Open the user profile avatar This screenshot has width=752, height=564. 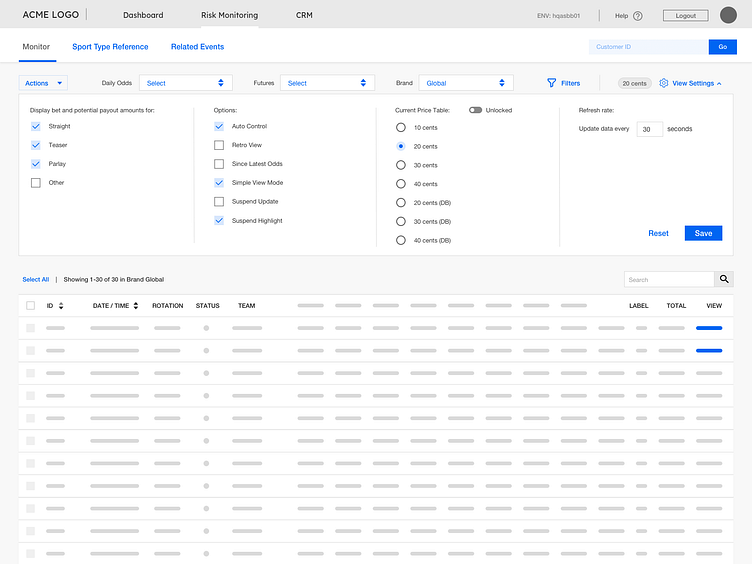[728, 15]
